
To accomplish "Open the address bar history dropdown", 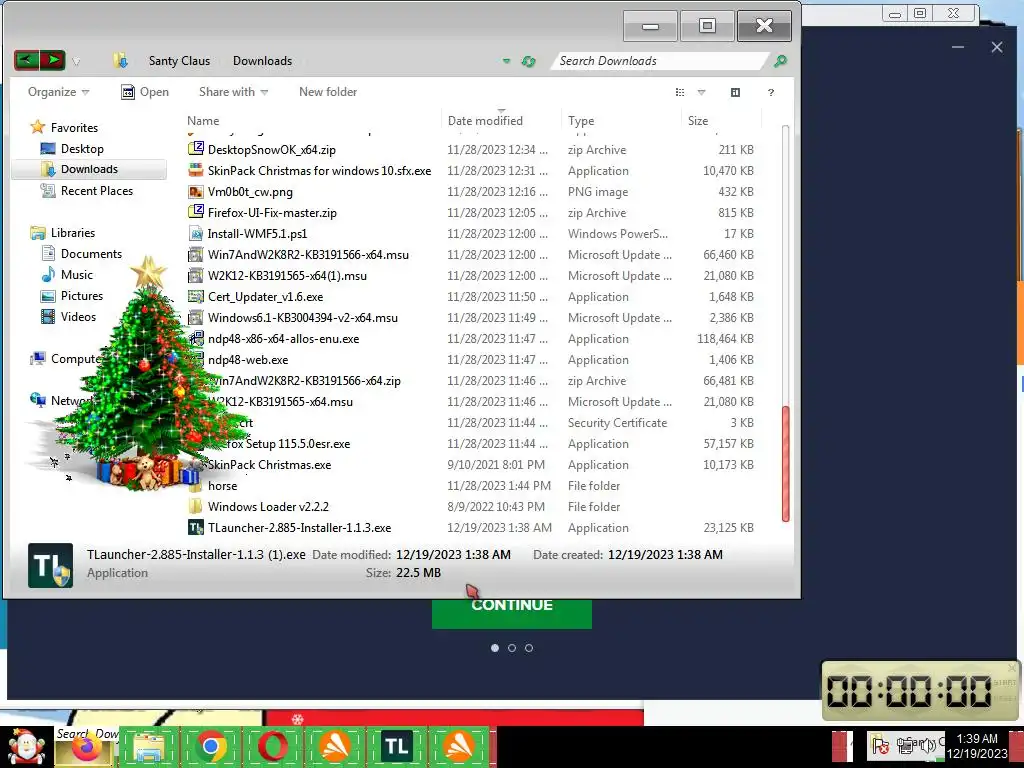I will click(506, 61).
